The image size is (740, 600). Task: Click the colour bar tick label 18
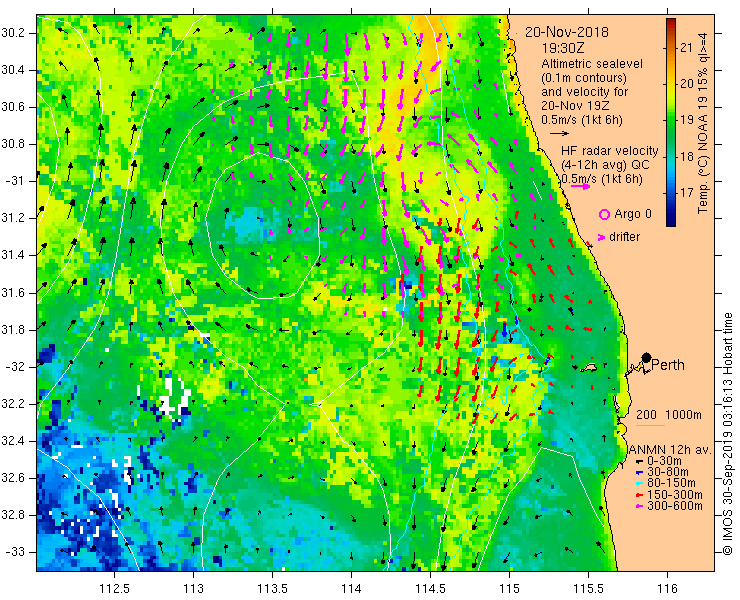(x=687, y=156)
